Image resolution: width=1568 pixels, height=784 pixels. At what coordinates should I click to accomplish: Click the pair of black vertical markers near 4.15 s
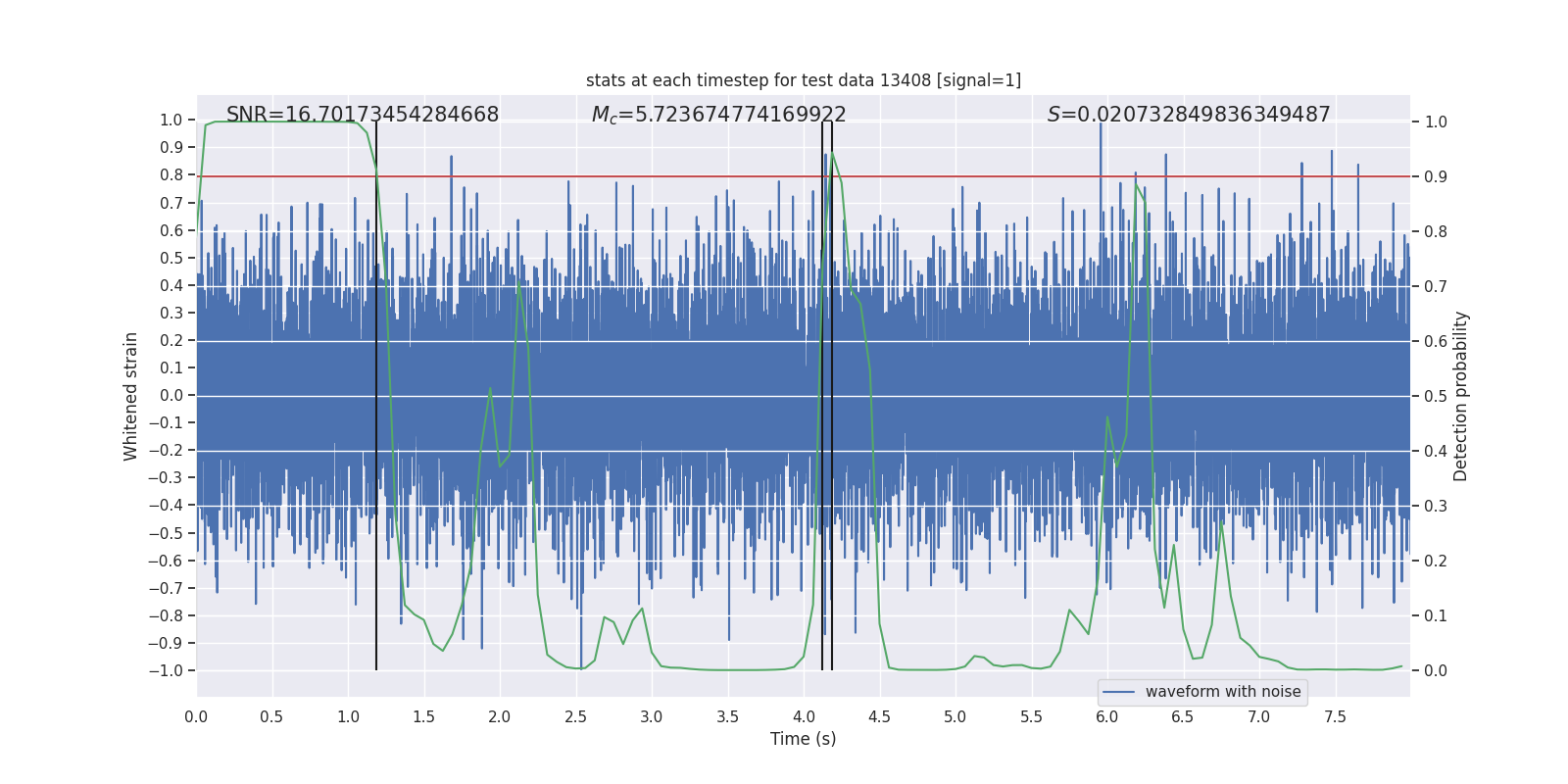[x=827, y=396]
